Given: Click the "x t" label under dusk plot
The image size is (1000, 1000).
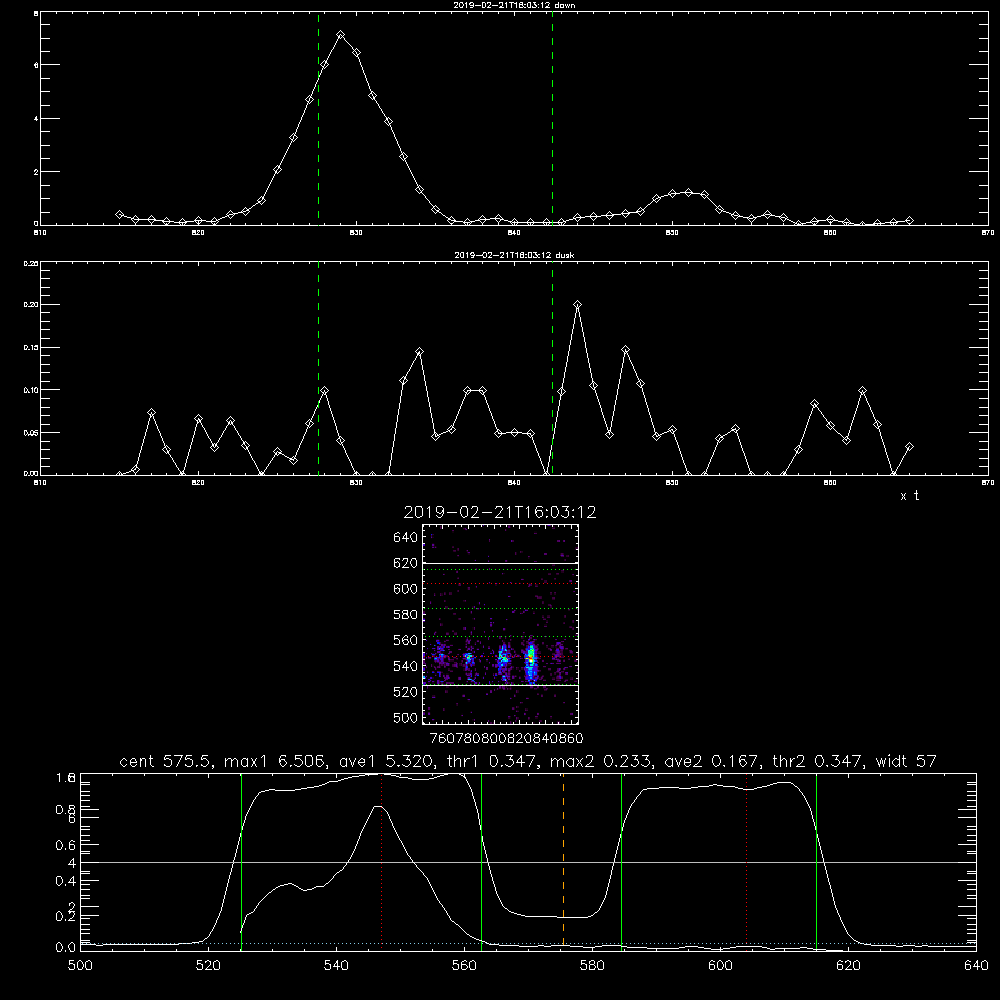Looking at the screenshot, I should [909, 496].
